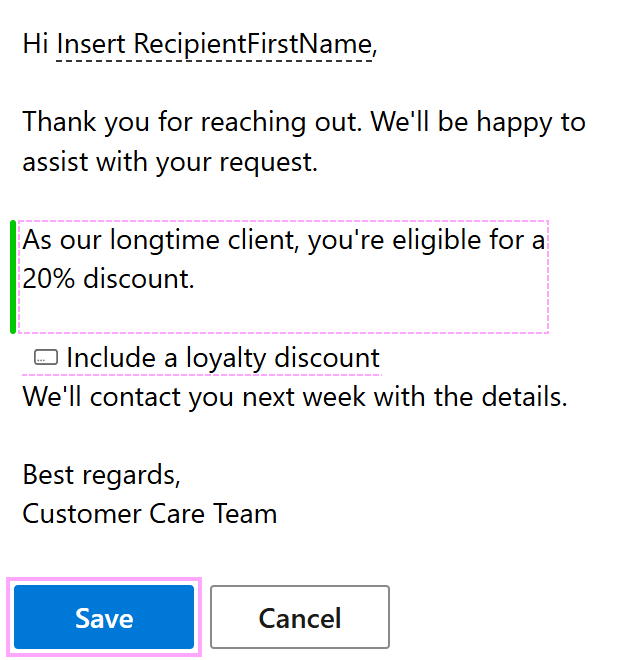638x660 pixels.
Task: Click the small icon beside Include a loyalty discount
Action: pos(46,358)
